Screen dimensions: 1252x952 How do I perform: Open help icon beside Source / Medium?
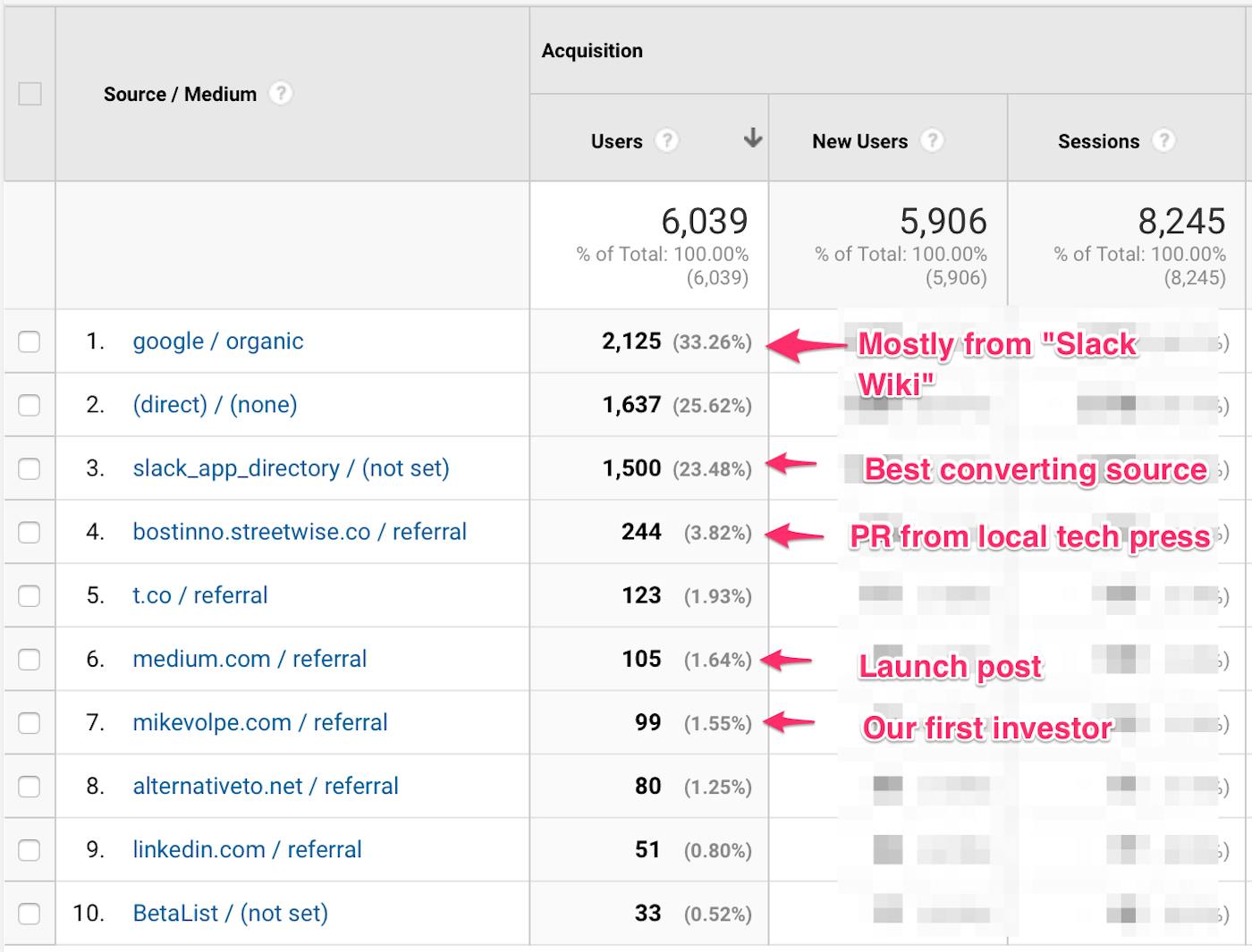pos(281,93)
